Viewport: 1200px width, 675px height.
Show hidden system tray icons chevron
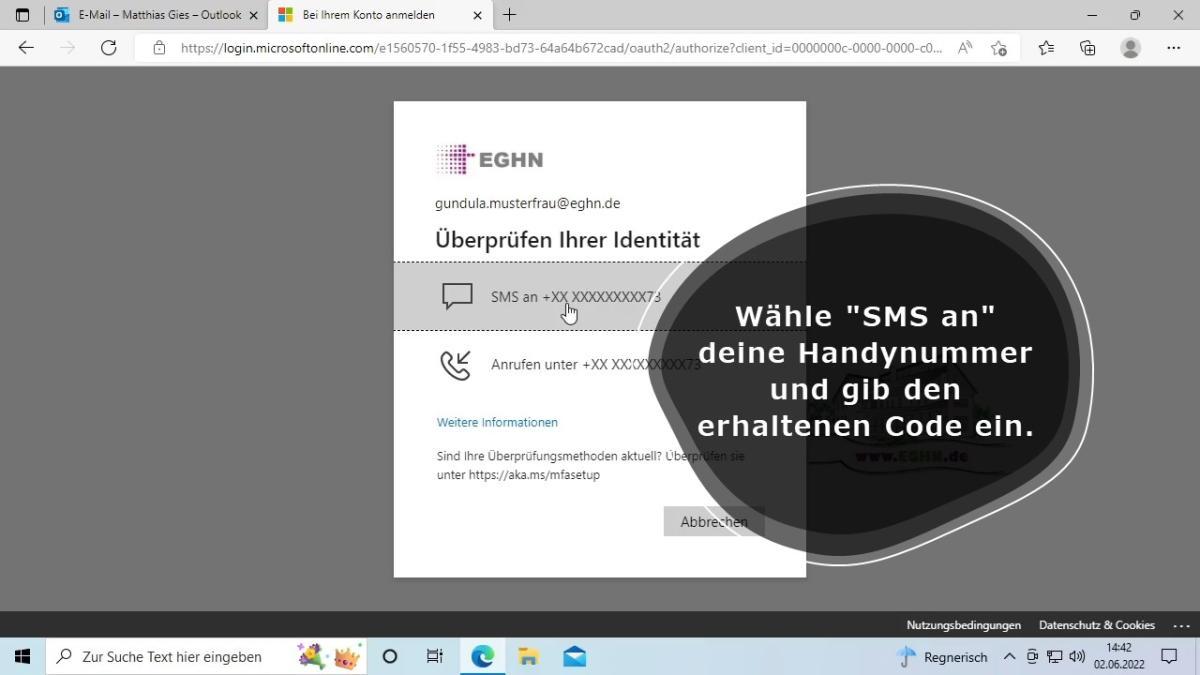[x=1009, y=657]
